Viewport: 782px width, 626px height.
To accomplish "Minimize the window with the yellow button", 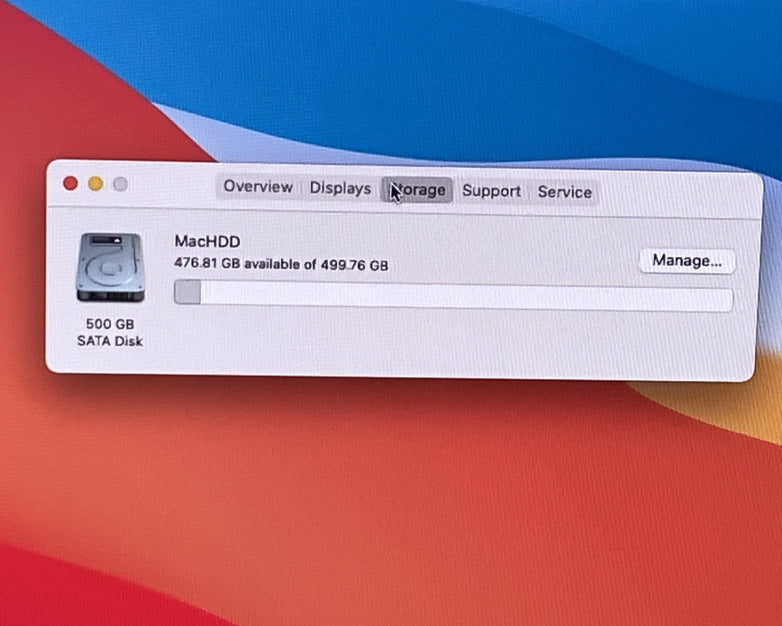I will pyautogui.click(x=96, y=184).
